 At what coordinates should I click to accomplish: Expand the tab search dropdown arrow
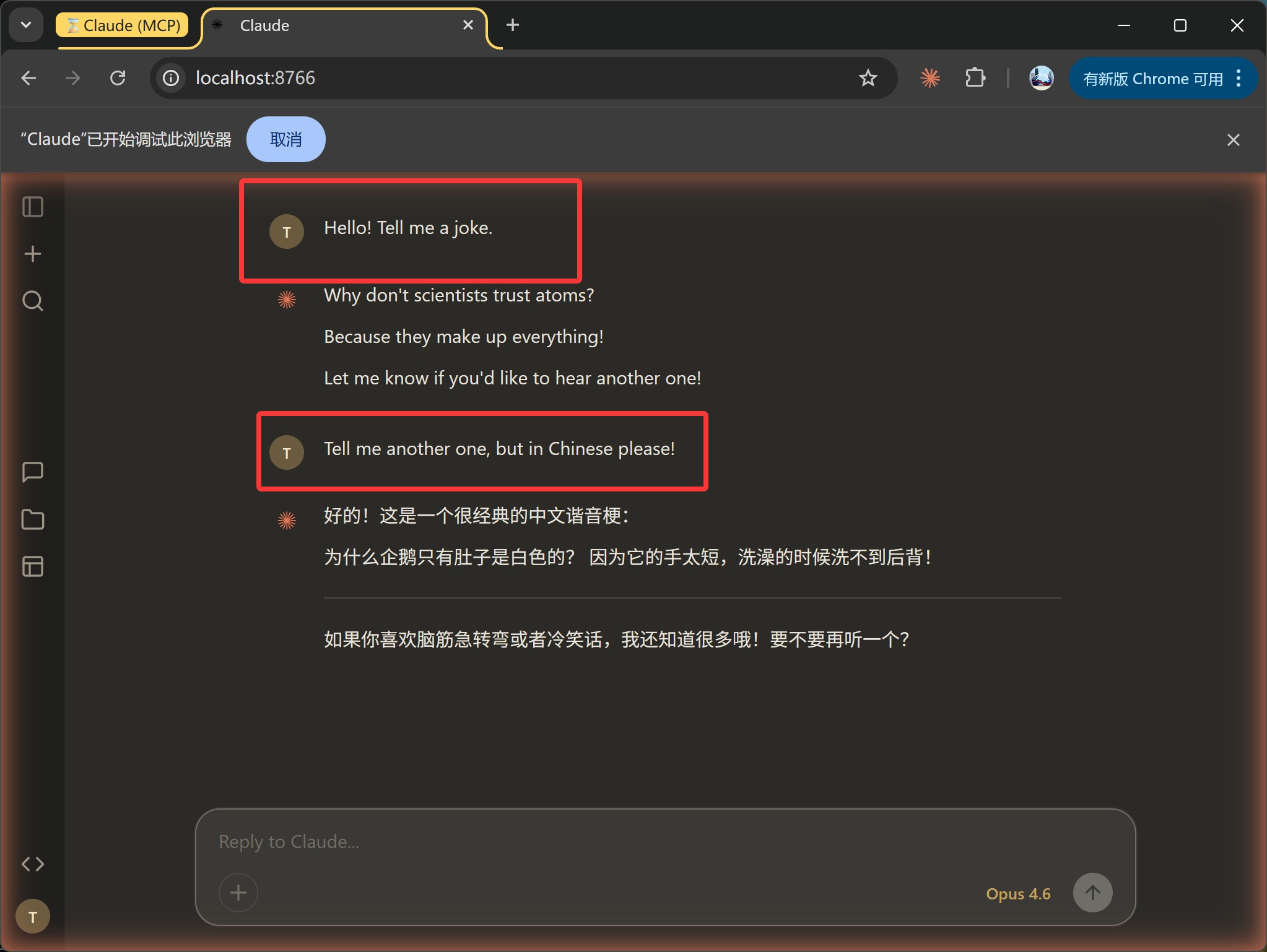(x=26, y=25)
